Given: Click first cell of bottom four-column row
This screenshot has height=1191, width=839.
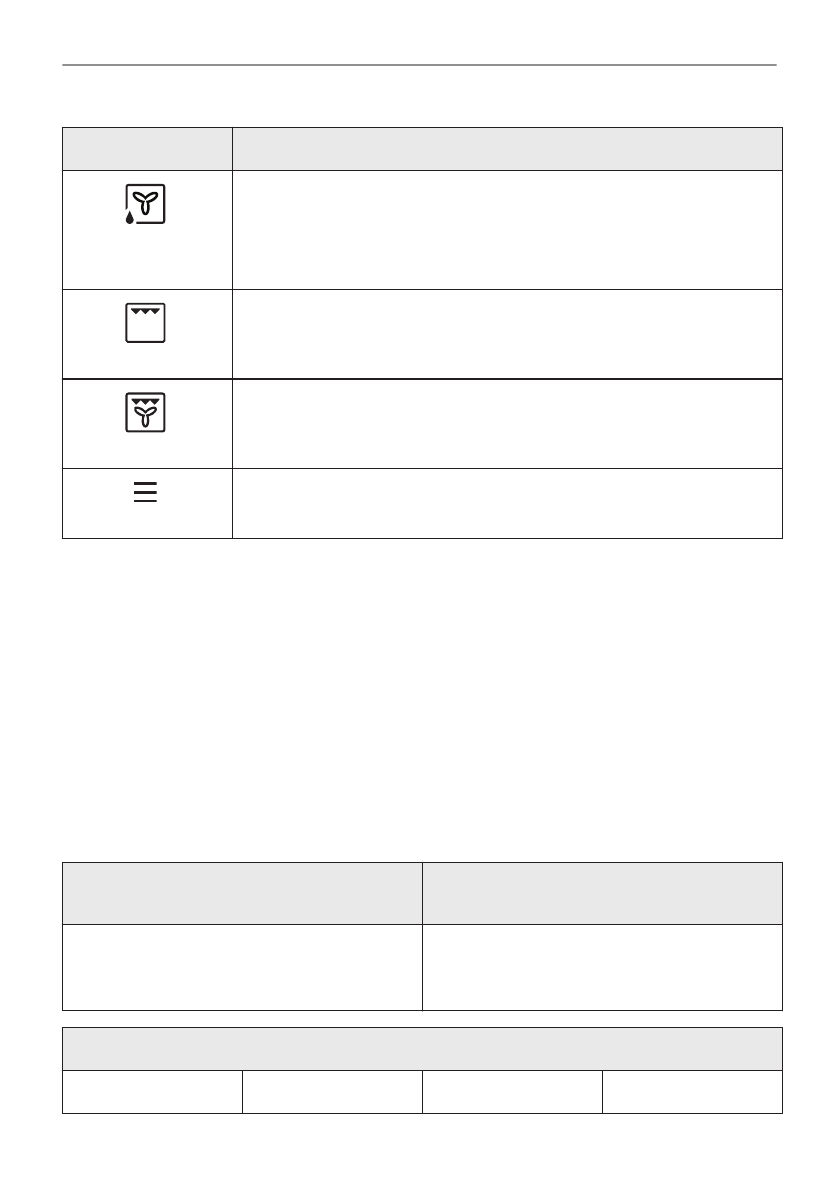Looking at the screenshot, I should [152, 1091].
